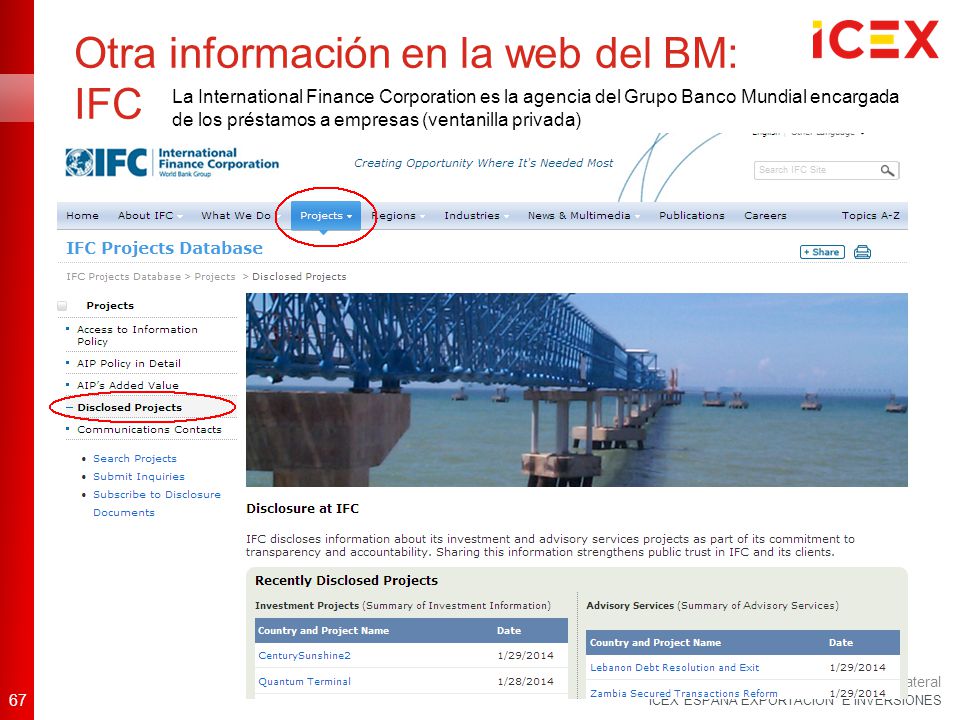Image resolution: width=960 pixels, height=720 pixels.
Task: Click Summary of Investment Information link
Action: (456, 606)
